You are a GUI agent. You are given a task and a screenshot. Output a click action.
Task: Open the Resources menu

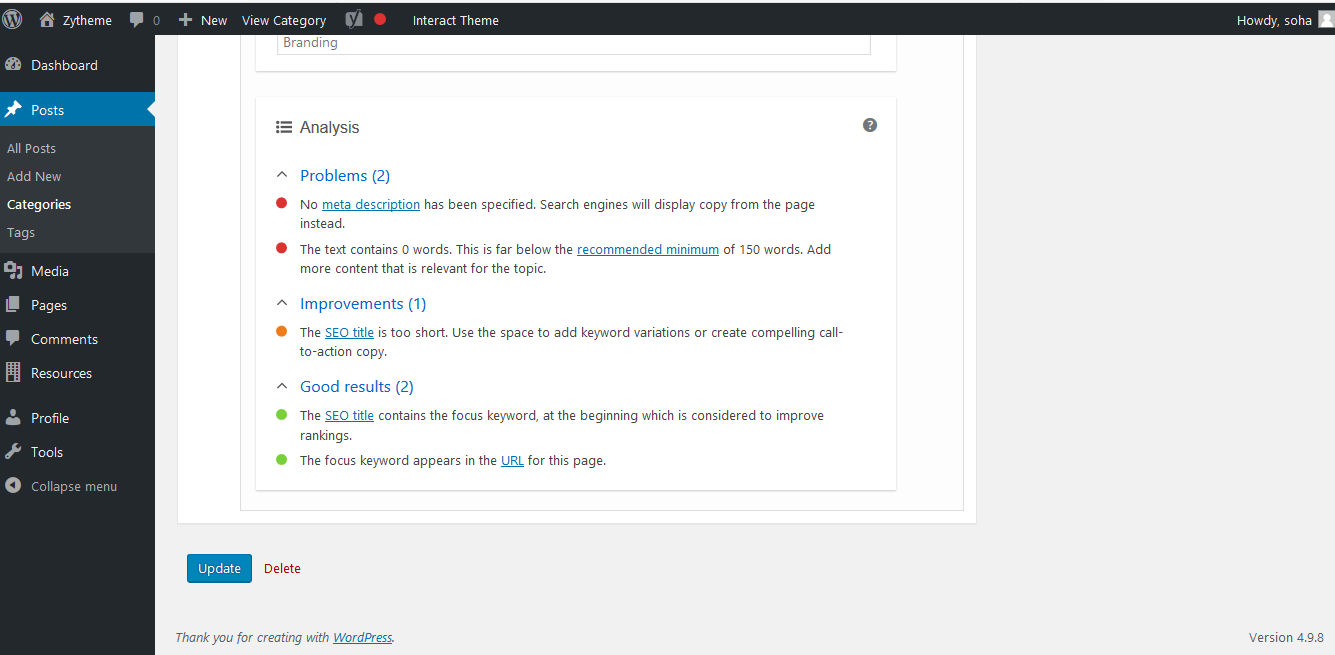pos(77,373)
